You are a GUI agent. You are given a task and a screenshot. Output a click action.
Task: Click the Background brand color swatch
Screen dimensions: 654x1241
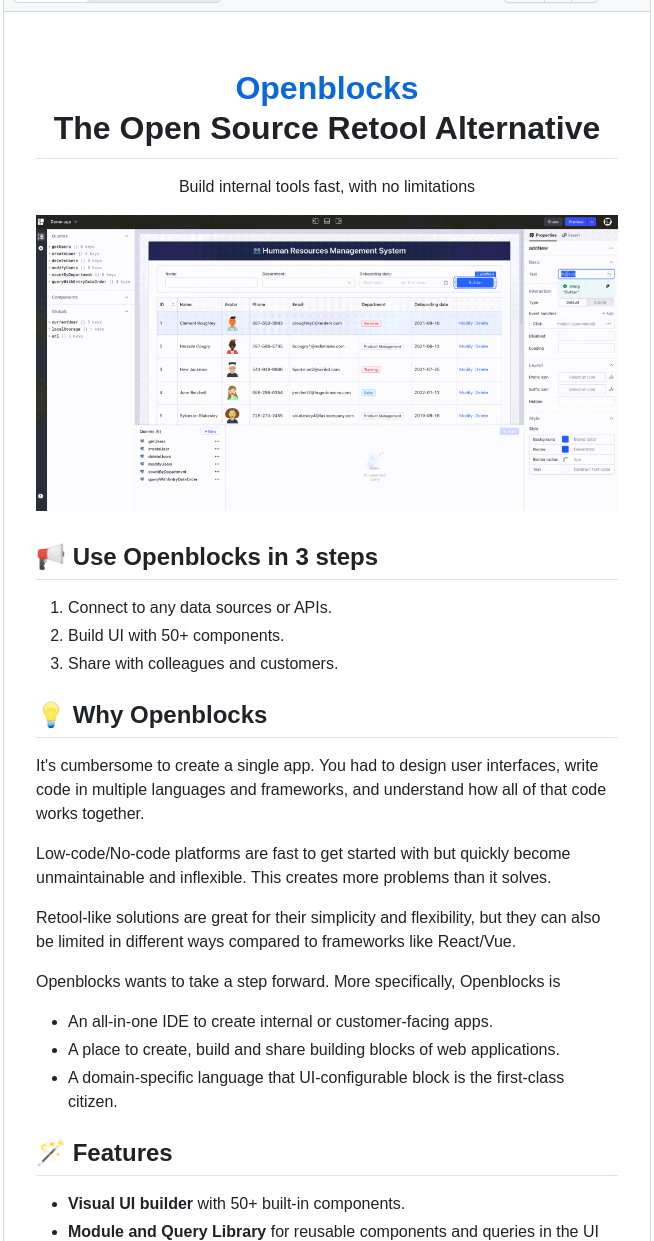coord(565,439)
